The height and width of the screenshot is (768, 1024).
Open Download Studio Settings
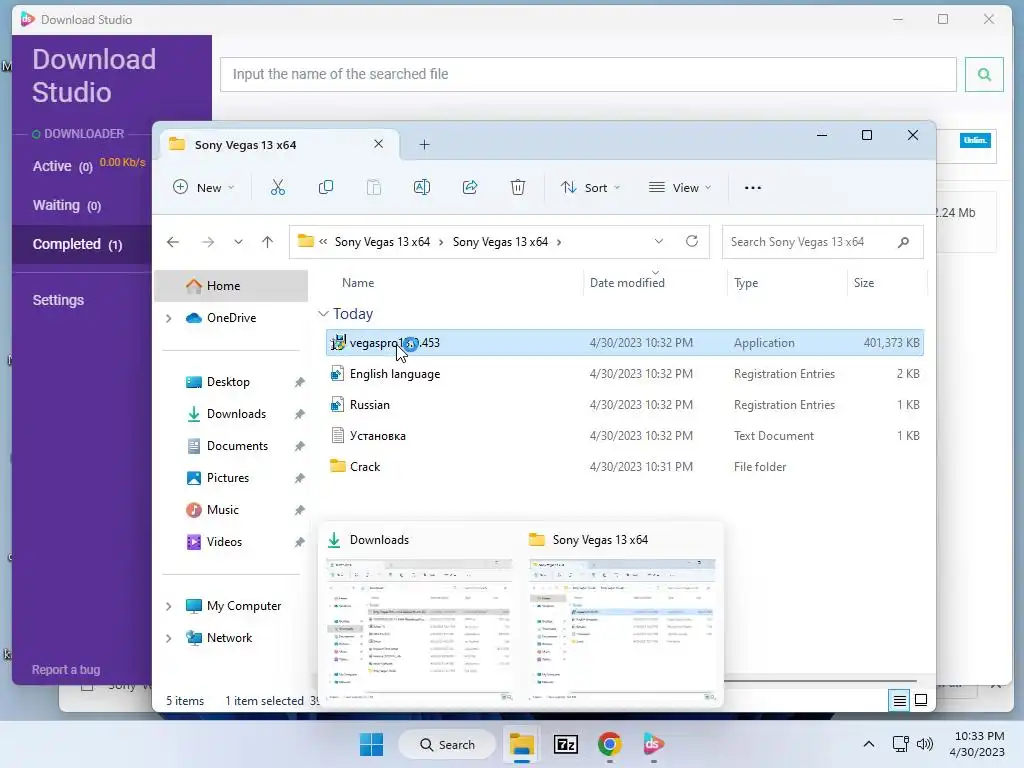click(58, 300)
